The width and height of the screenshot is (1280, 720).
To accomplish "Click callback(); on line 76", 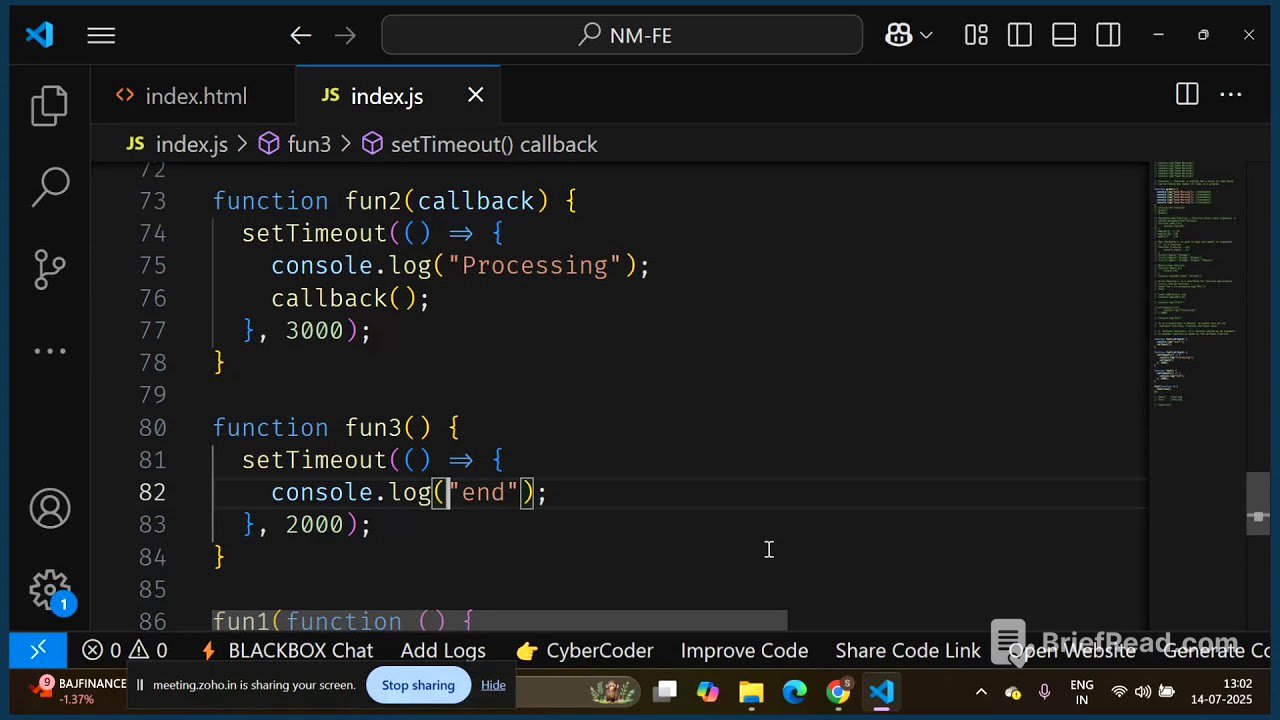I will tap(350, 298).
